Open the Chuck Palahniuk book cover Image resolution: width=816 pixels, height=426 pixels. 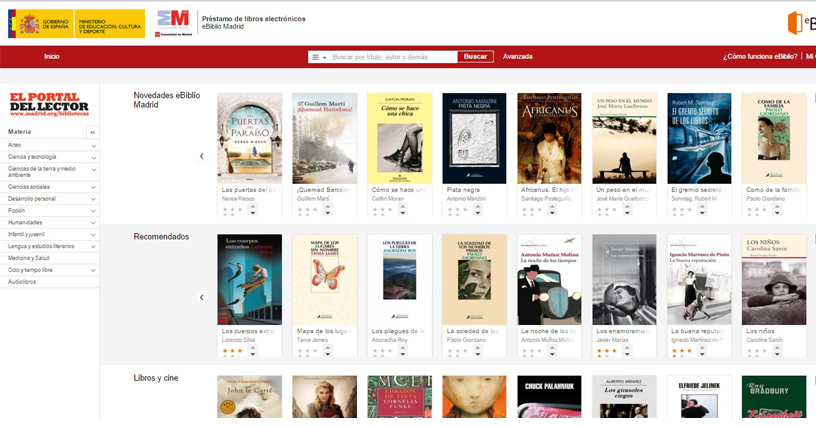pos(550,397)
